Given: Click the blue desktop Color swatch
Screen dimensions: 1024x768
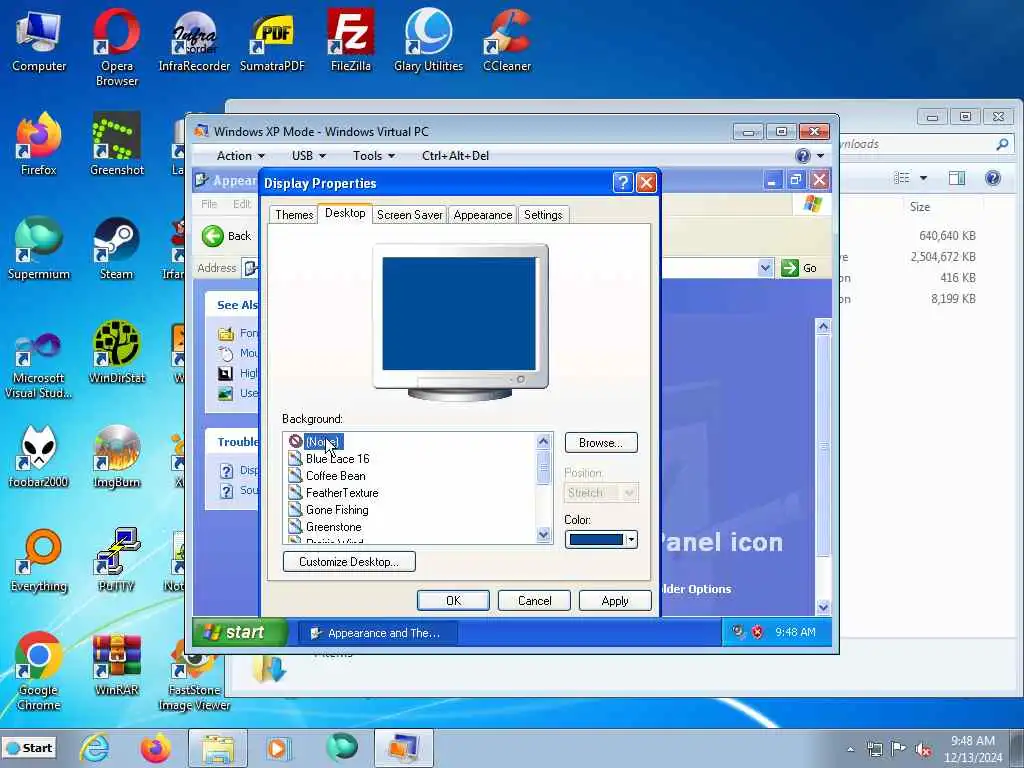Looking at the screenshot, I should point(596,539).
